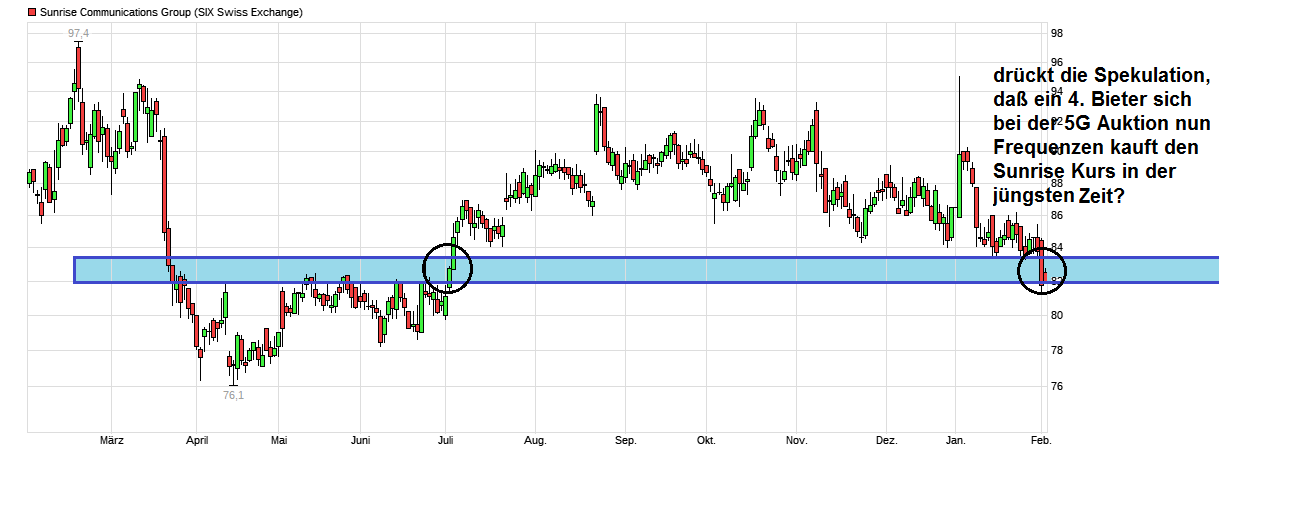Select the 'Sep.' month label
This screenshot has width=1300, height=530.
pyautogui.click(x=625, y=440)
